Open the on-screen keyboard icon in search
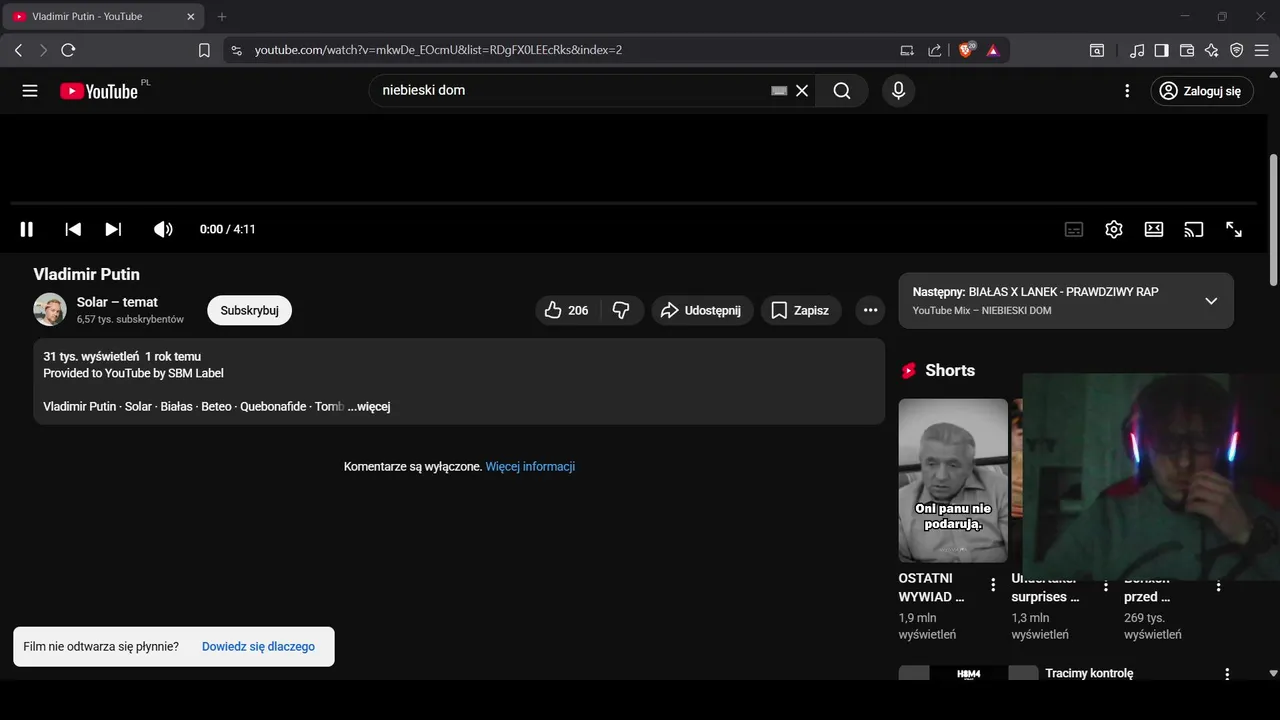This screenshot has width=1280, height=720. pyautogui.click(x=779, y=91)
